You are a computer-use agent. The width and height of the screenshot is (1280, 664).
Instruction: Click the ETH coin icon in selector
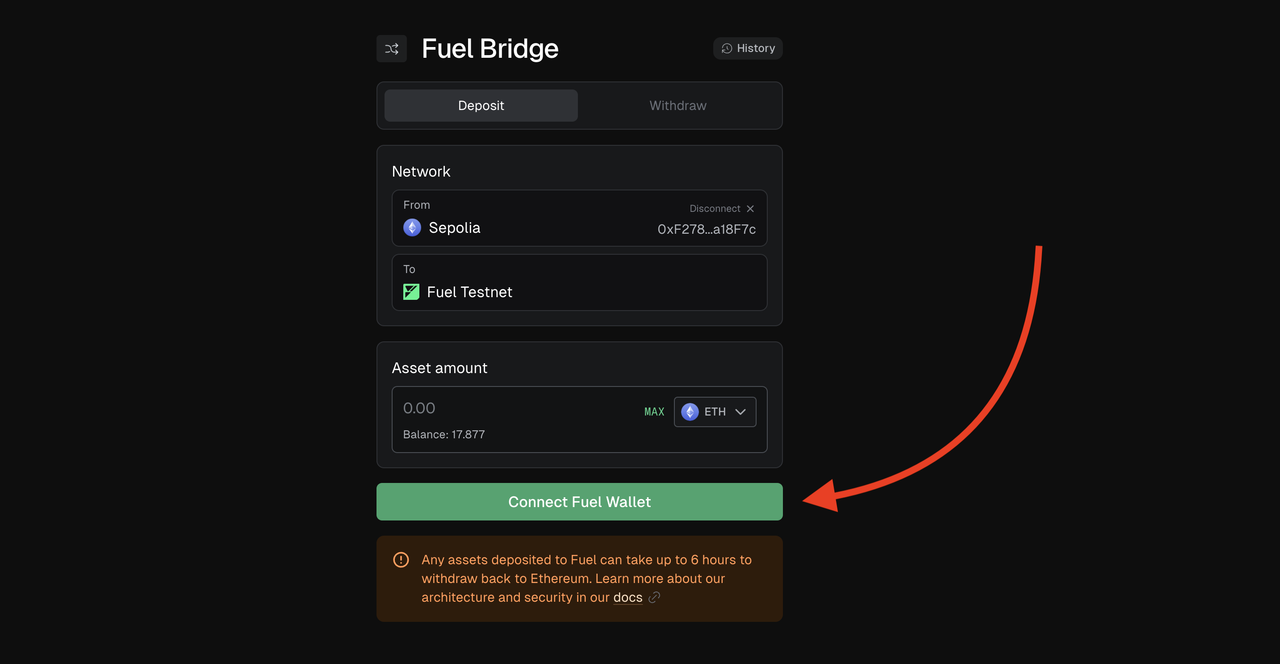coord(690,412)
